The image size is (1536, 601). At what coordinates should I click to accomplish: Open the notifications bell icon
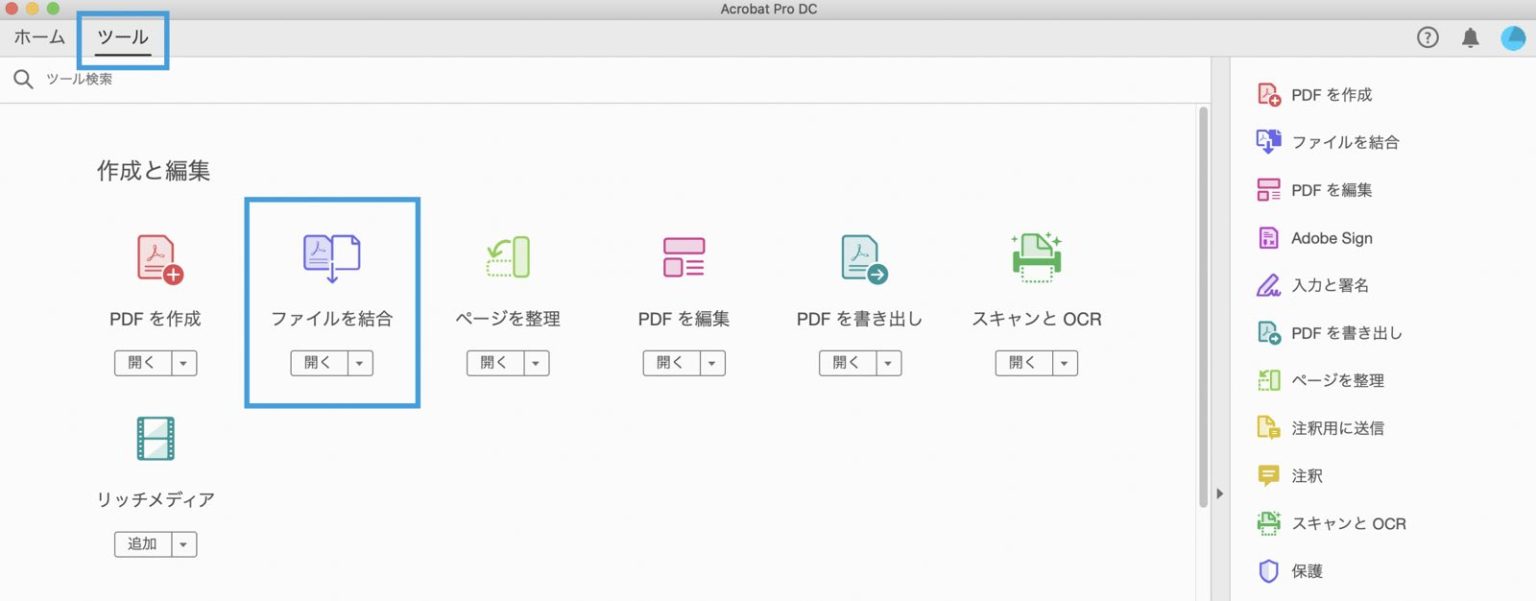1470,38
